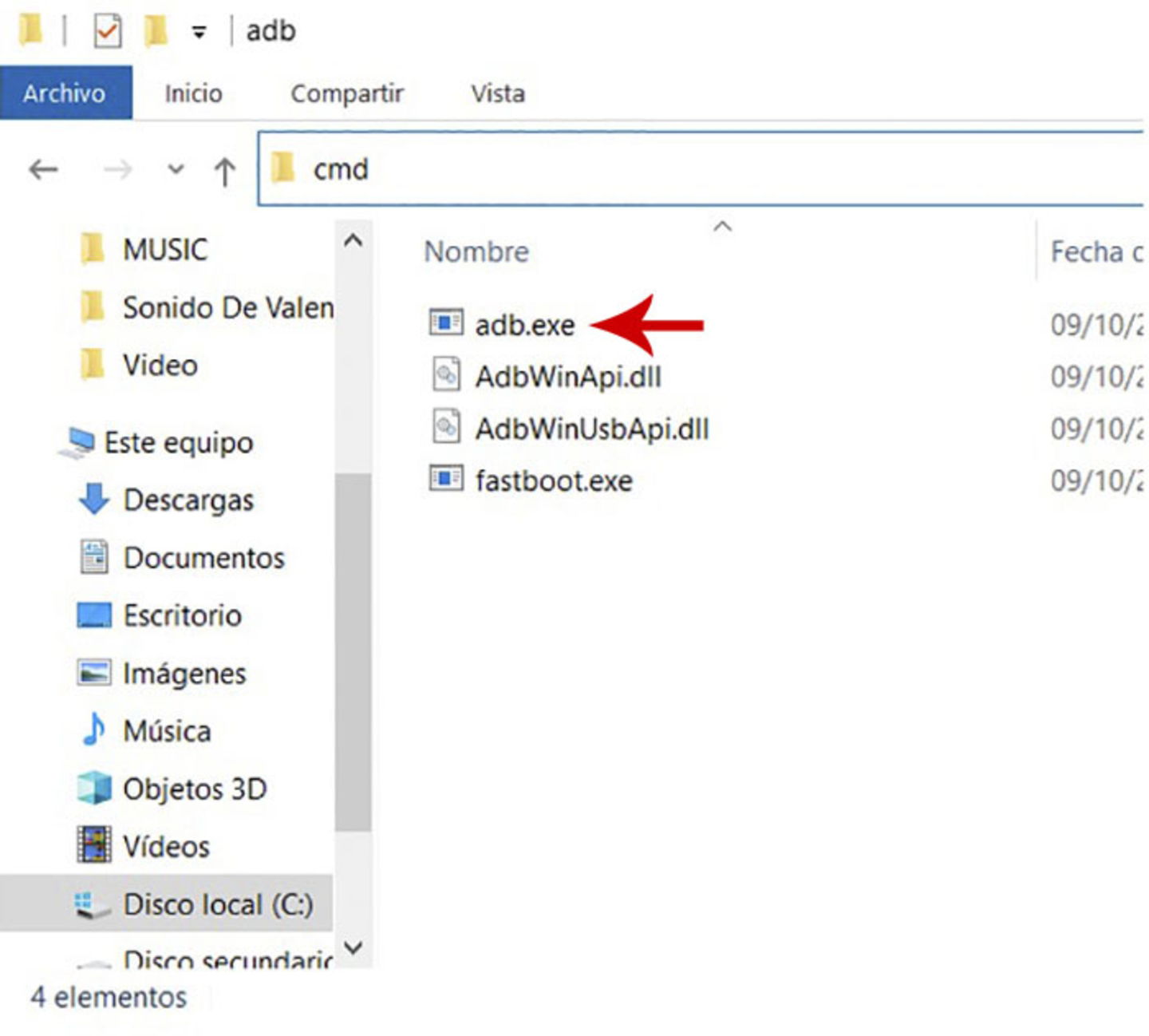Click the Video folder icon
This screenshot has width=1149, height=1036.
pos(93,363)
